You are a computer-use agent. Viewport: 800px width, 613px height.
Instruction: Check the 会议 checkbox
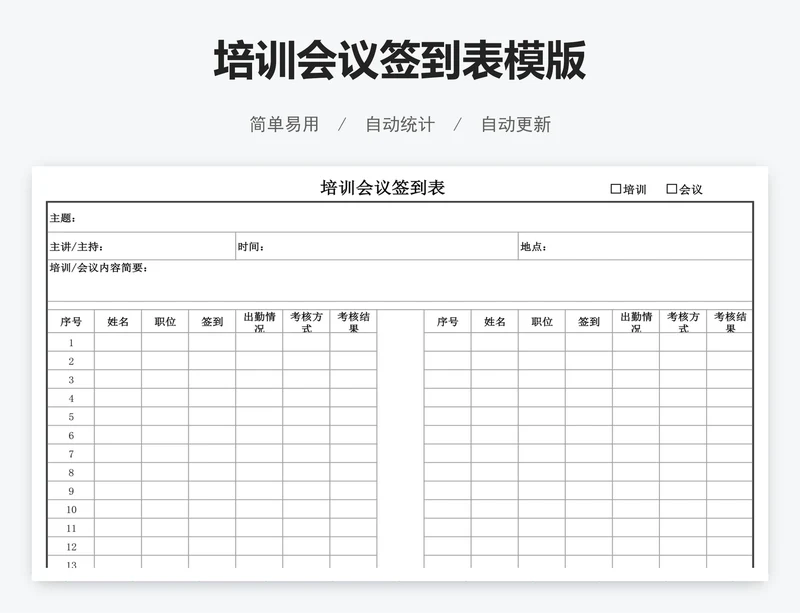click(672, 189)
